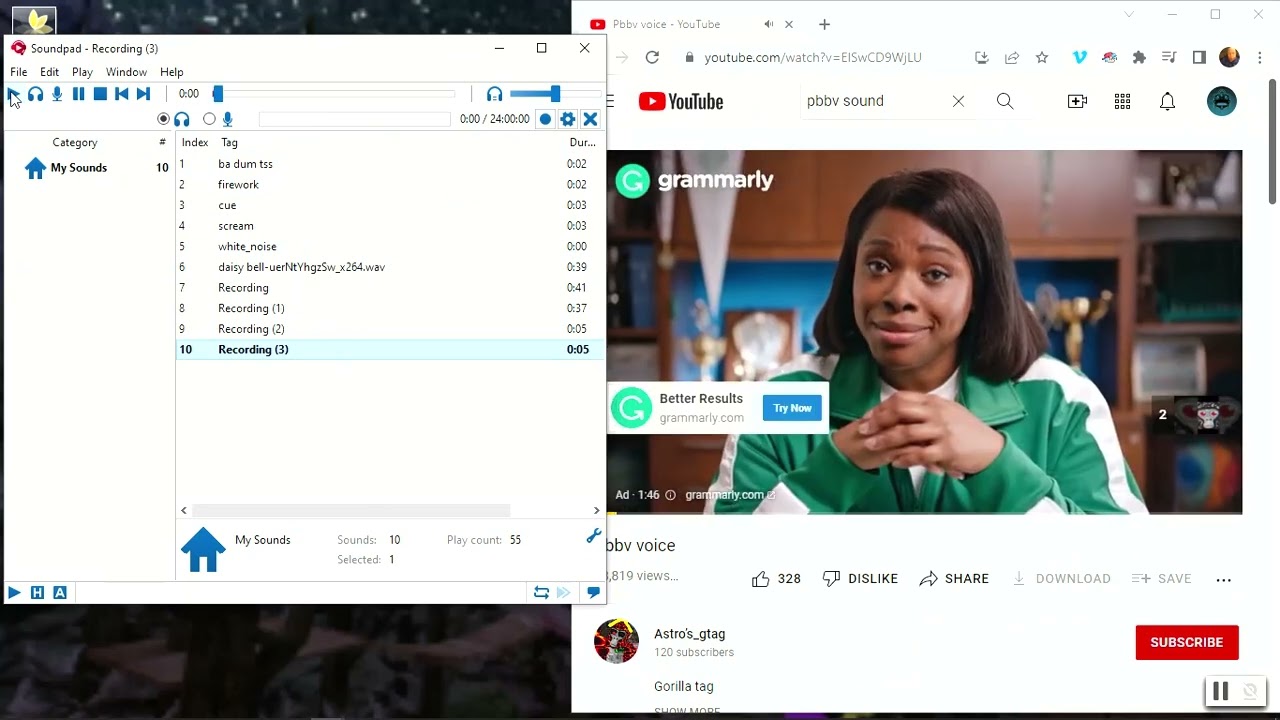Open the browser Extensions puzzle icon

(1139, 58)
